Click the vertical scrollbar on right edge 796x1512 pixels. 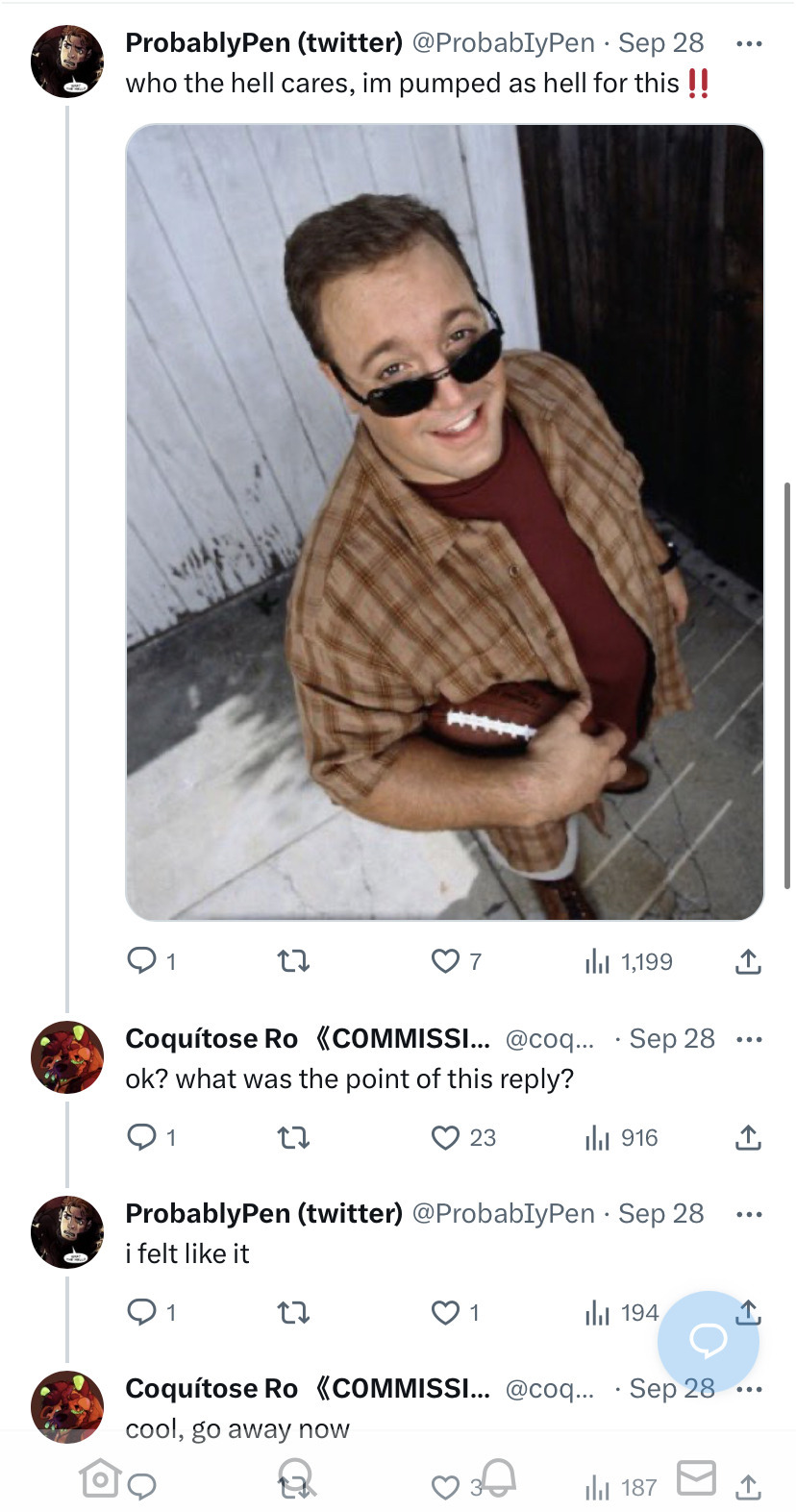pyautogui.click(x=787, y=682)
